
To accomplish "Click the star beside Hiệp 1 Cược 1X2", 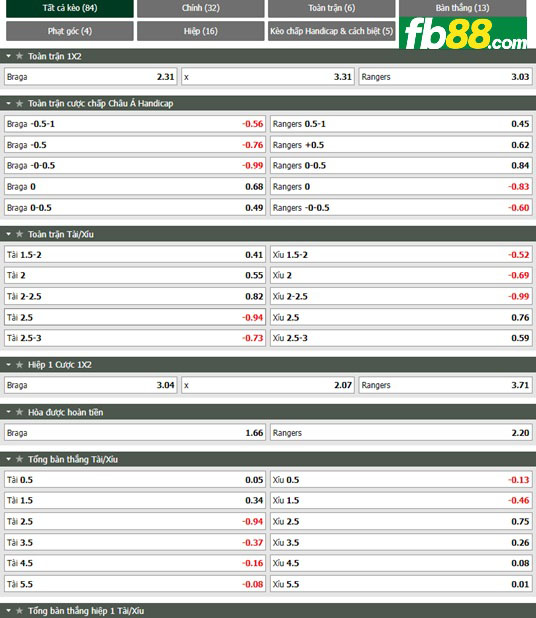I will click(19, 365).
